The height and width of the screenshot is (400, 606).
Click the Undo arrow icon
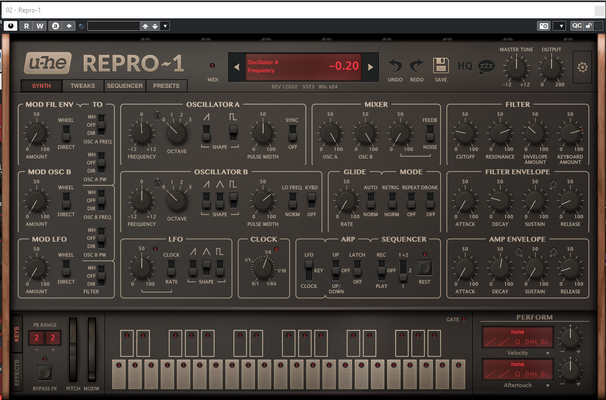click(x=396, y=66)
